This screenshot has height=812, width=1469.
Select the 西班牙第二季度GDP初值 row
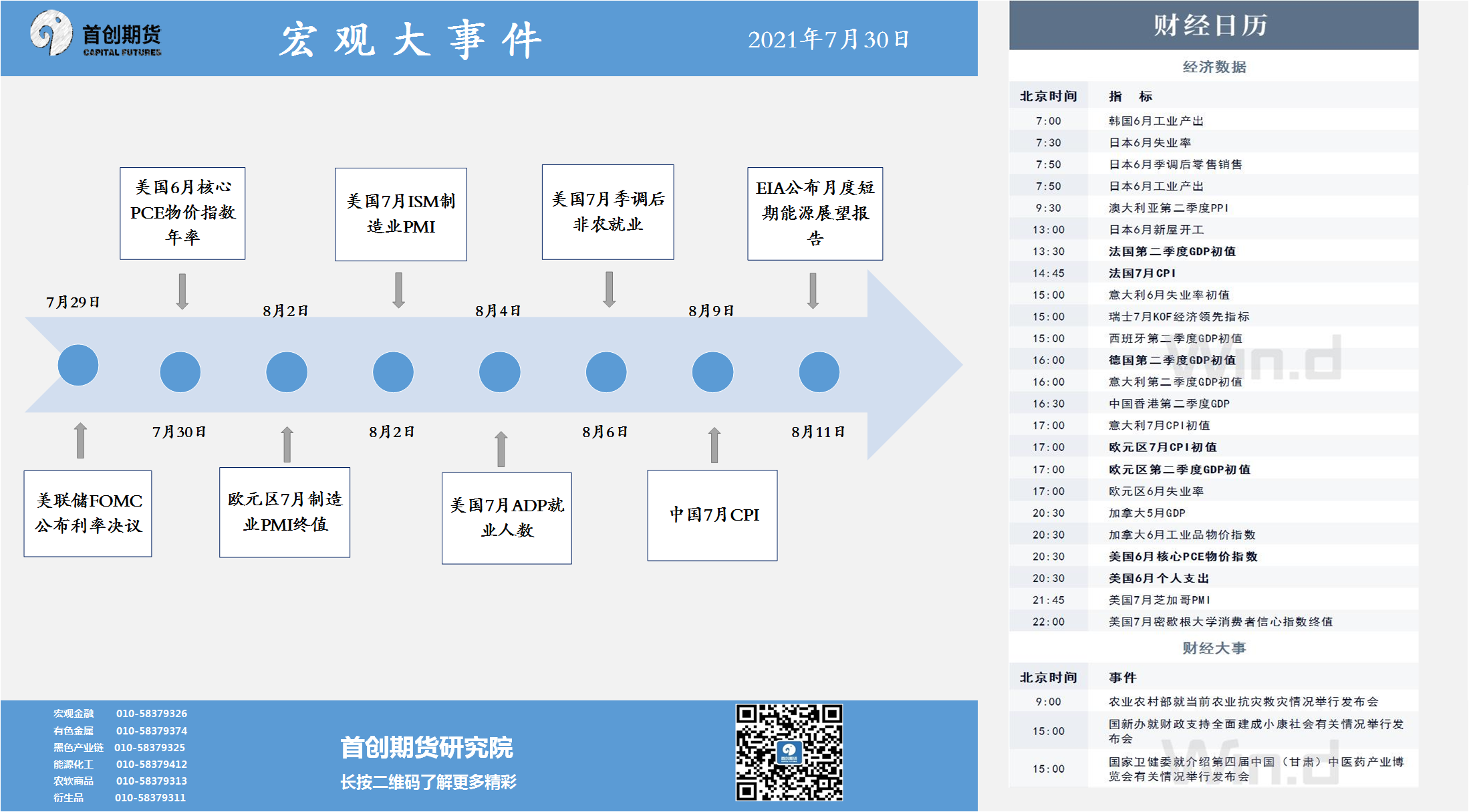1214,338
